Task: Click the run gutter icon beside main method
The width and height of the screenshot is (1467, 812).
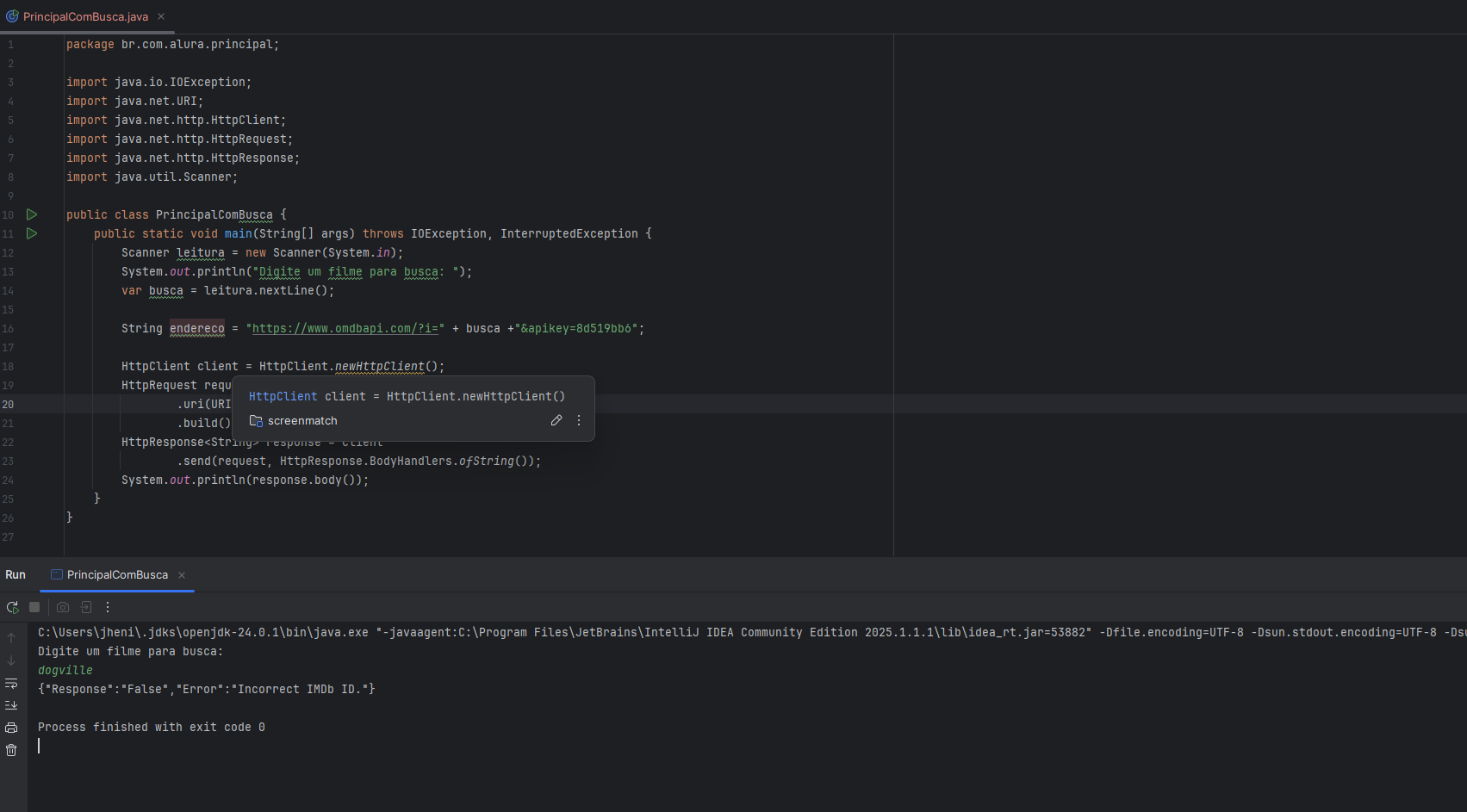Action: (32, 233)
